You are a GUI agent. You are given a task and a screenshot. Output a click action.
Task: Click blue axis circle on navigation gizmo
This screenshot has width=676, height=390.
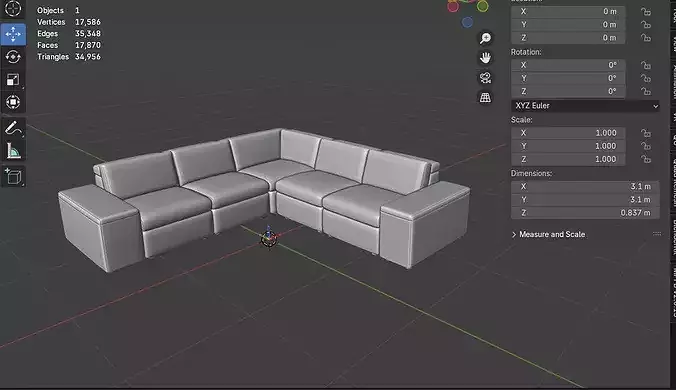coord(467,22)
